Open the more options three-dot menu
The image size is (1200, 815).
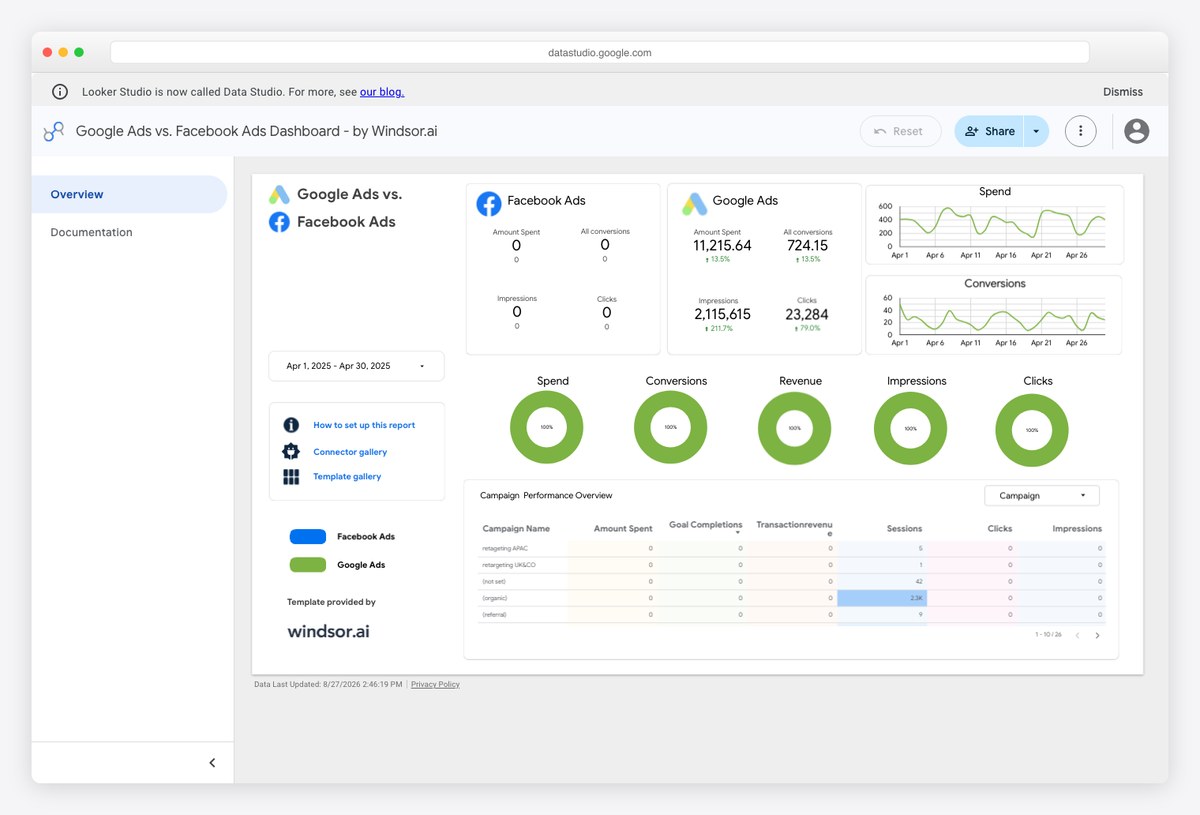pyautogui.click(x=1080, y=131)
